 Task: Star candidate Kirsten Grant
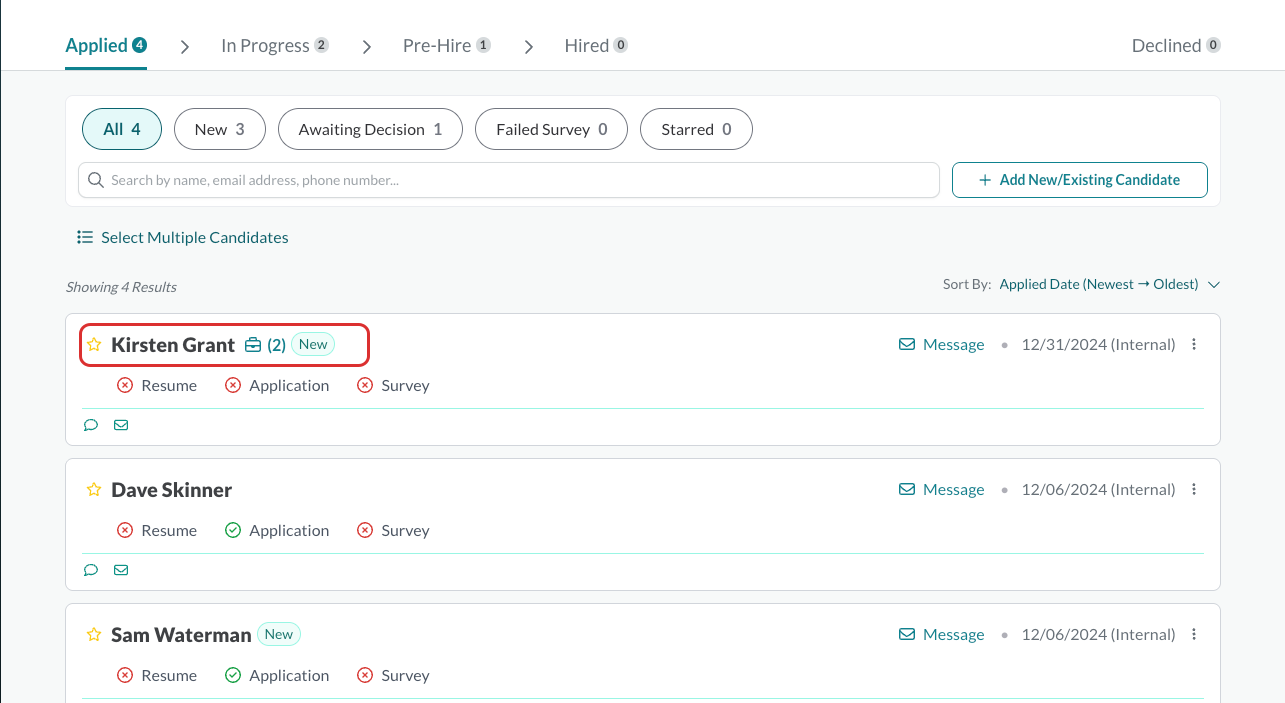point(94,345)
